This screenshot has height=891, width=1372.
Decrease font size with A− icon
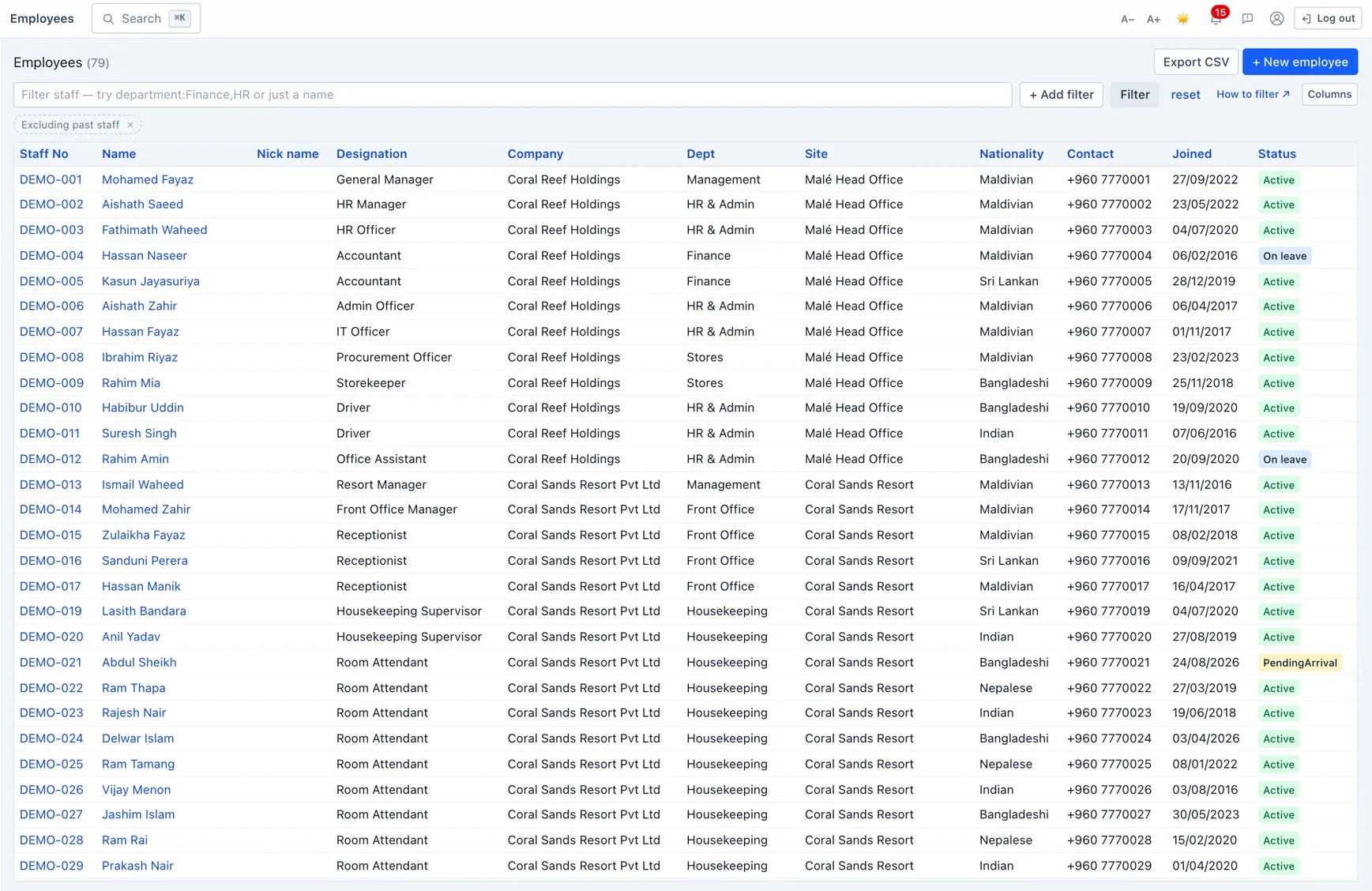click(x=1127, y=19)
